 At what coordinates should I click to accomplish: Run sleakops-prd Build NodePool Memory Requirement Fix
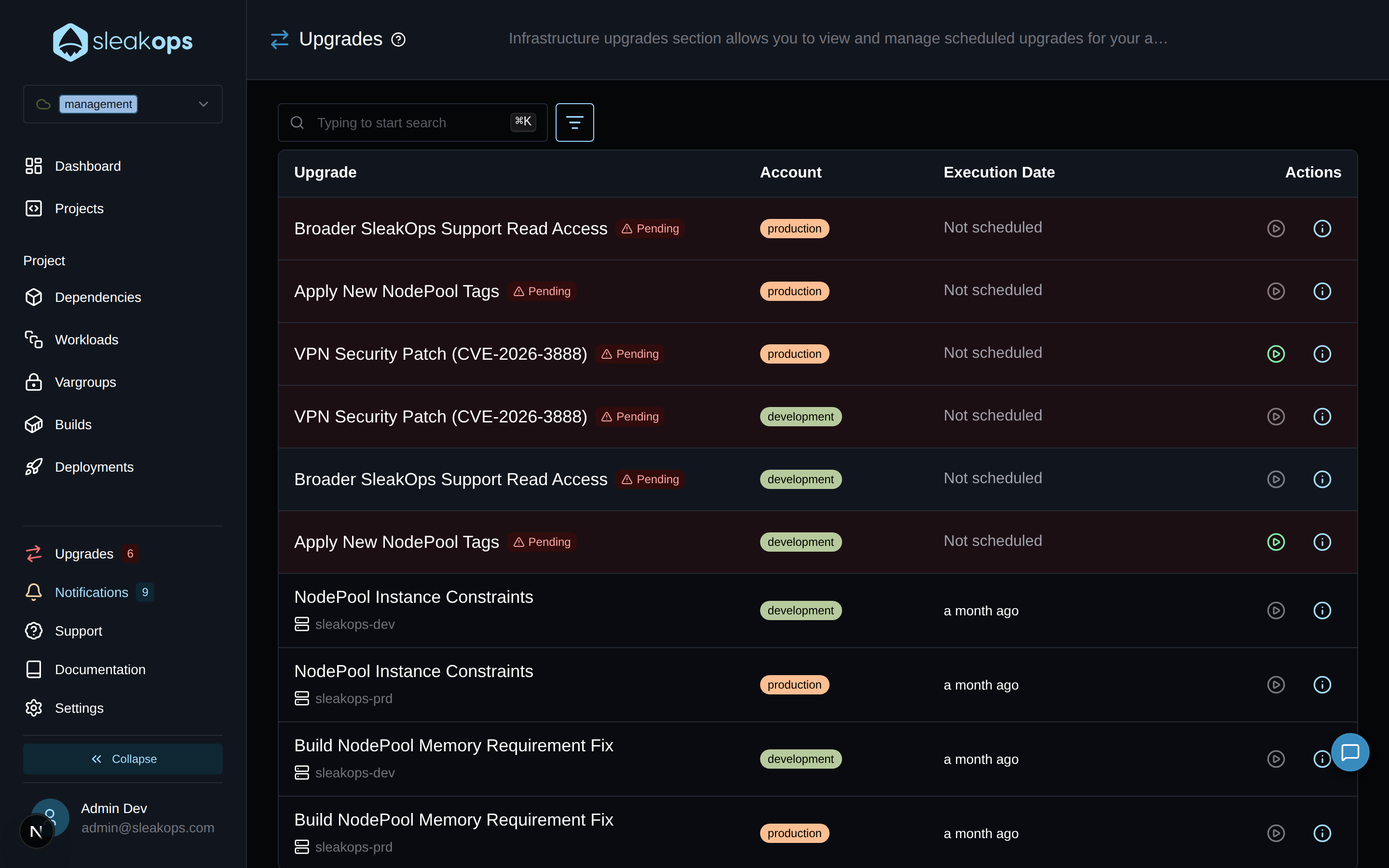click(1276, 833)
